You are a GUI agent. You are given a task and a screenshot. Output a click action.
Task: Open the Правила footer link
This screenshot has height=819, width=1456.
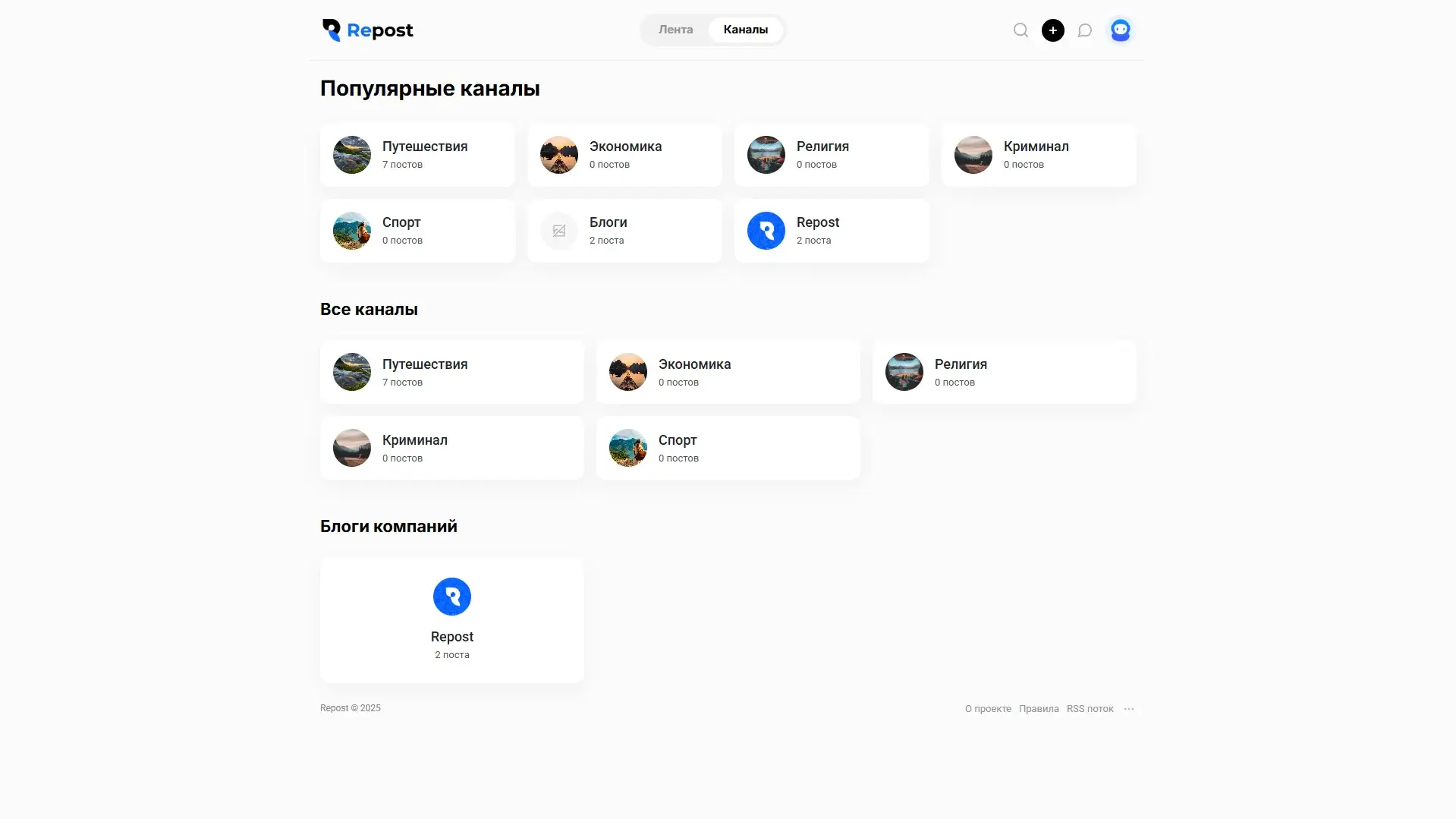click(x=1038, y=709)
